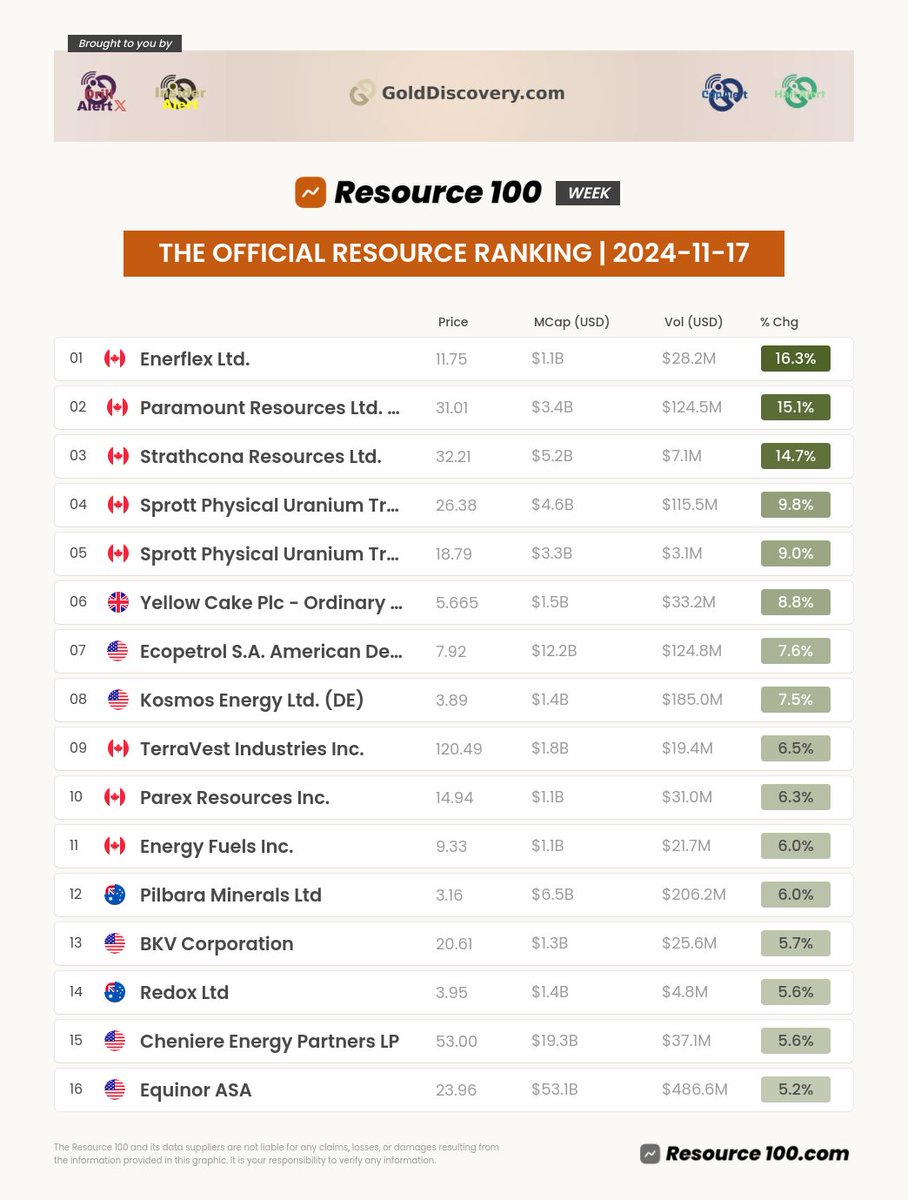908x1200 pixels.
Task: Click the WEEK badge beside Resource 100
Action: (x=588, y=193)
